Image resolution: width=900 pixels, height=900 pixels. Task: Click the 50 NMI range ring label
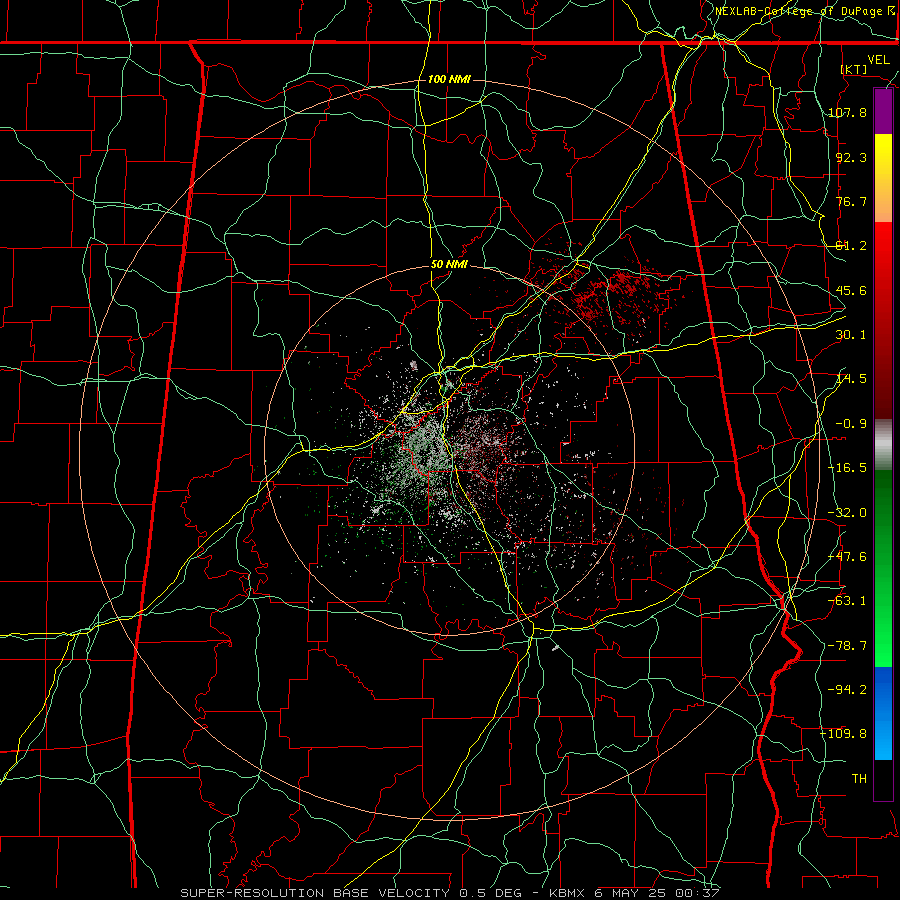coord(449,265)
